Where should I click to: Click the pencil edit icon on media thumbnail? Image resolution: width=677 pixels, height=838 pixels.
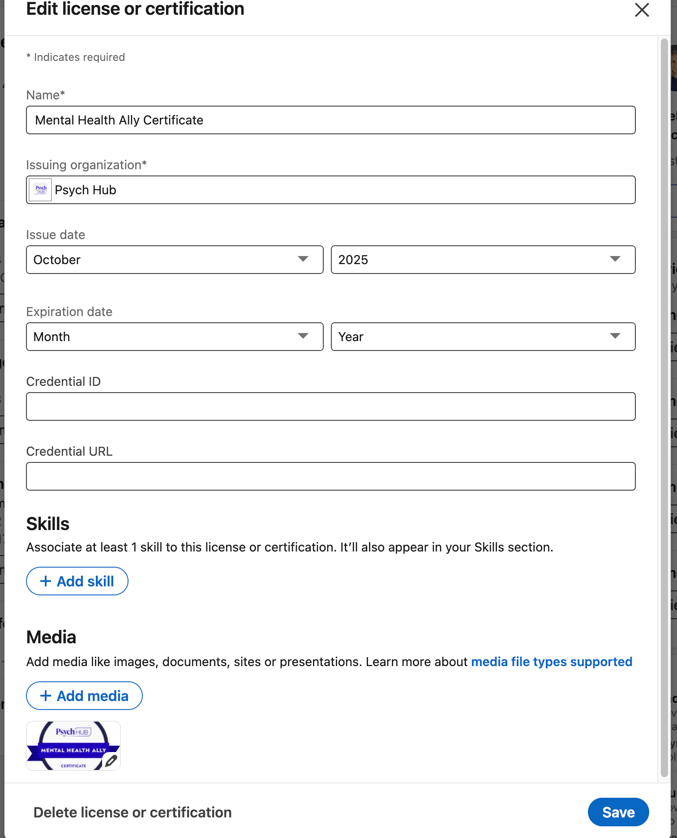(x=111, y=760)
